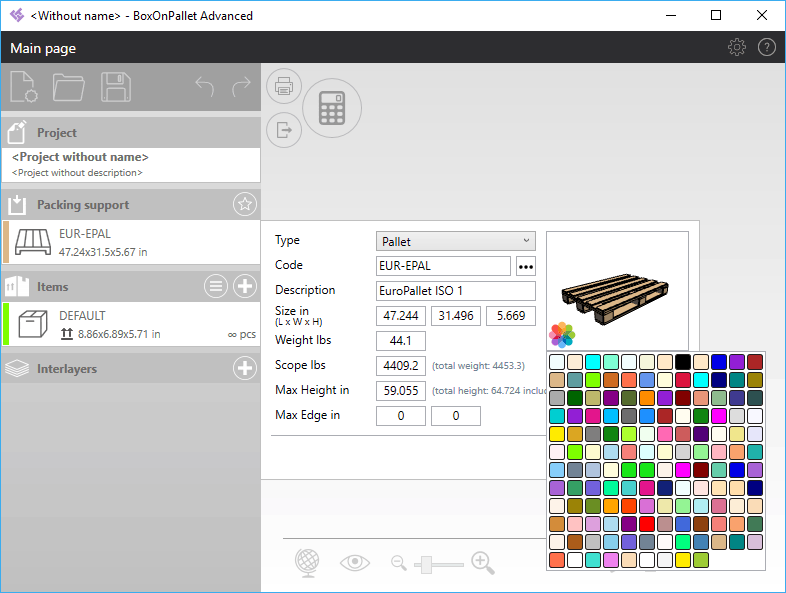Image resolution: width=786 pixels, height=593 pixels.
Task: Click the Project without name title
Action: [x=80, y=157]
